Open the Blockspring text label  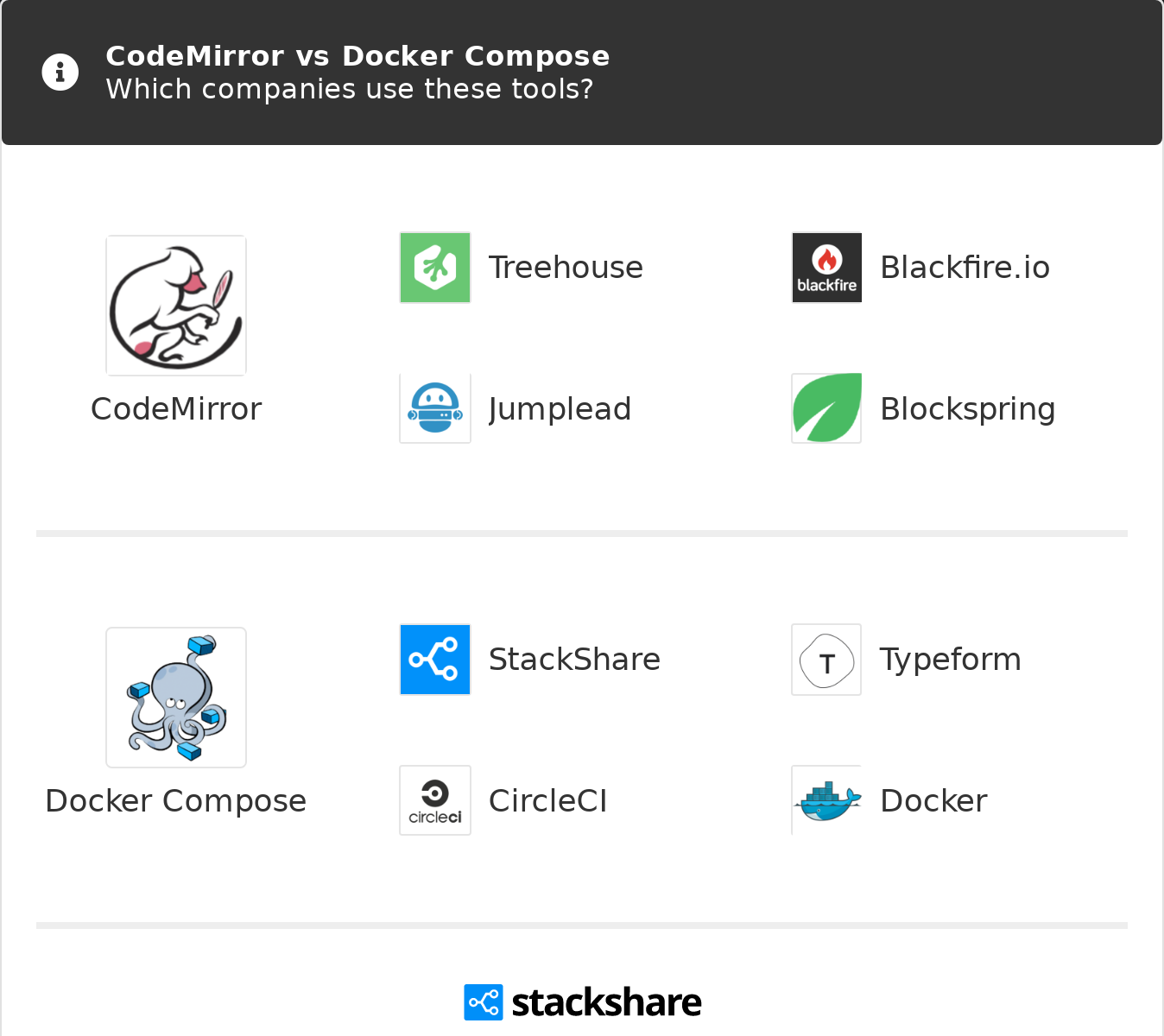tap(967, 409)
